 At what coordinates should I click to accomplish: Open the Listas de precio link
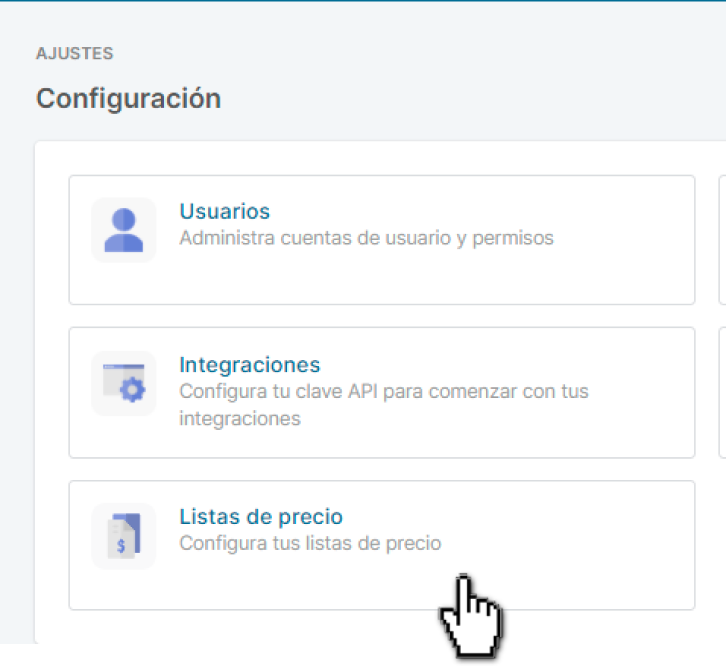tap(261, 517)
